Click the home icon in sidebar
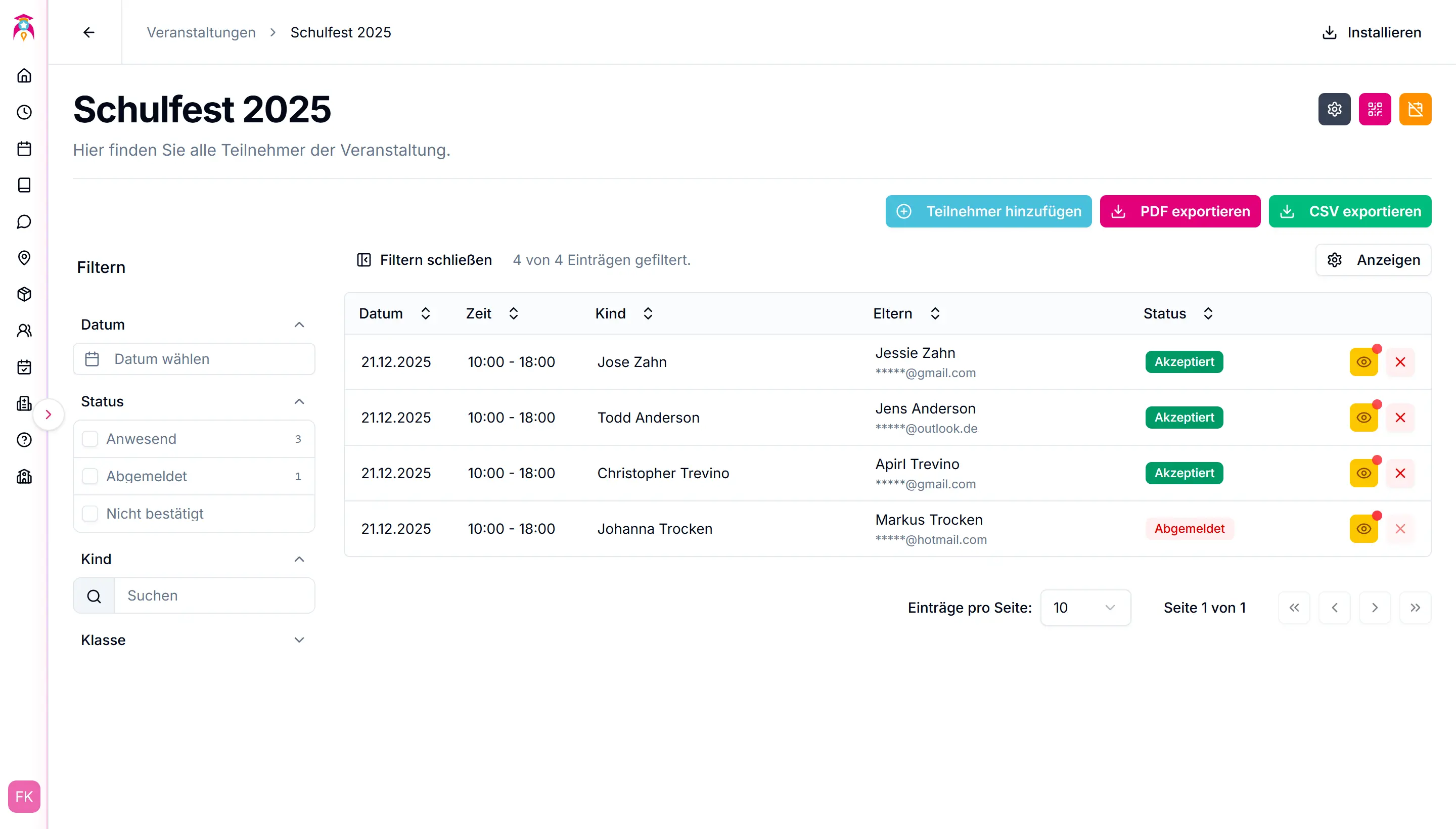This screenshot has width=1456, height=829. click(x=24, y=76)
